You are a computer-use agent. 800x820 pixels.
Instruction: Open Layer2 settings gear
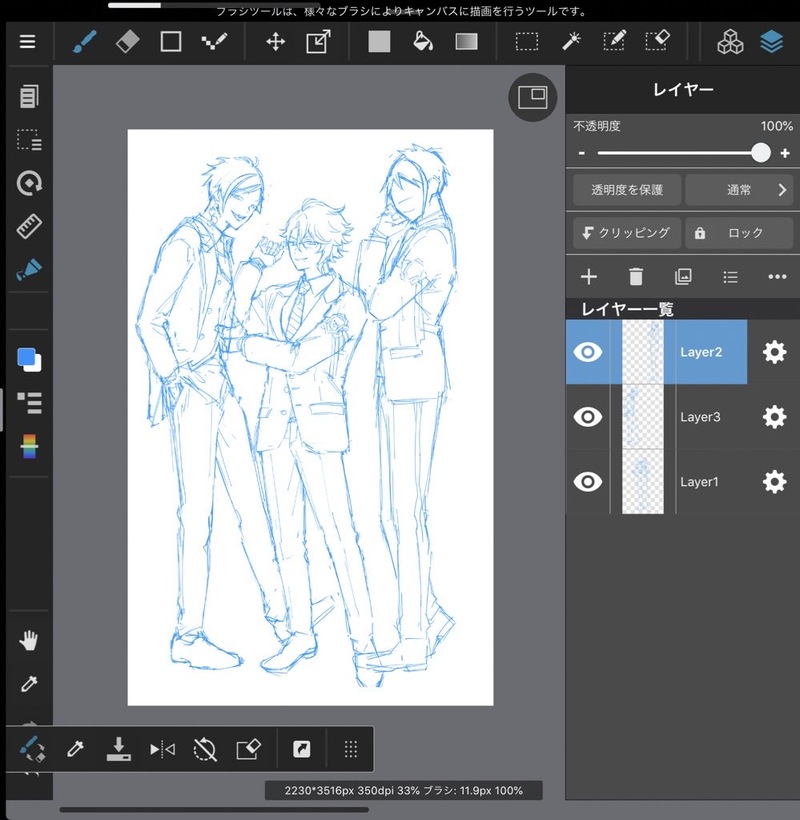click(x=774, y=352)
